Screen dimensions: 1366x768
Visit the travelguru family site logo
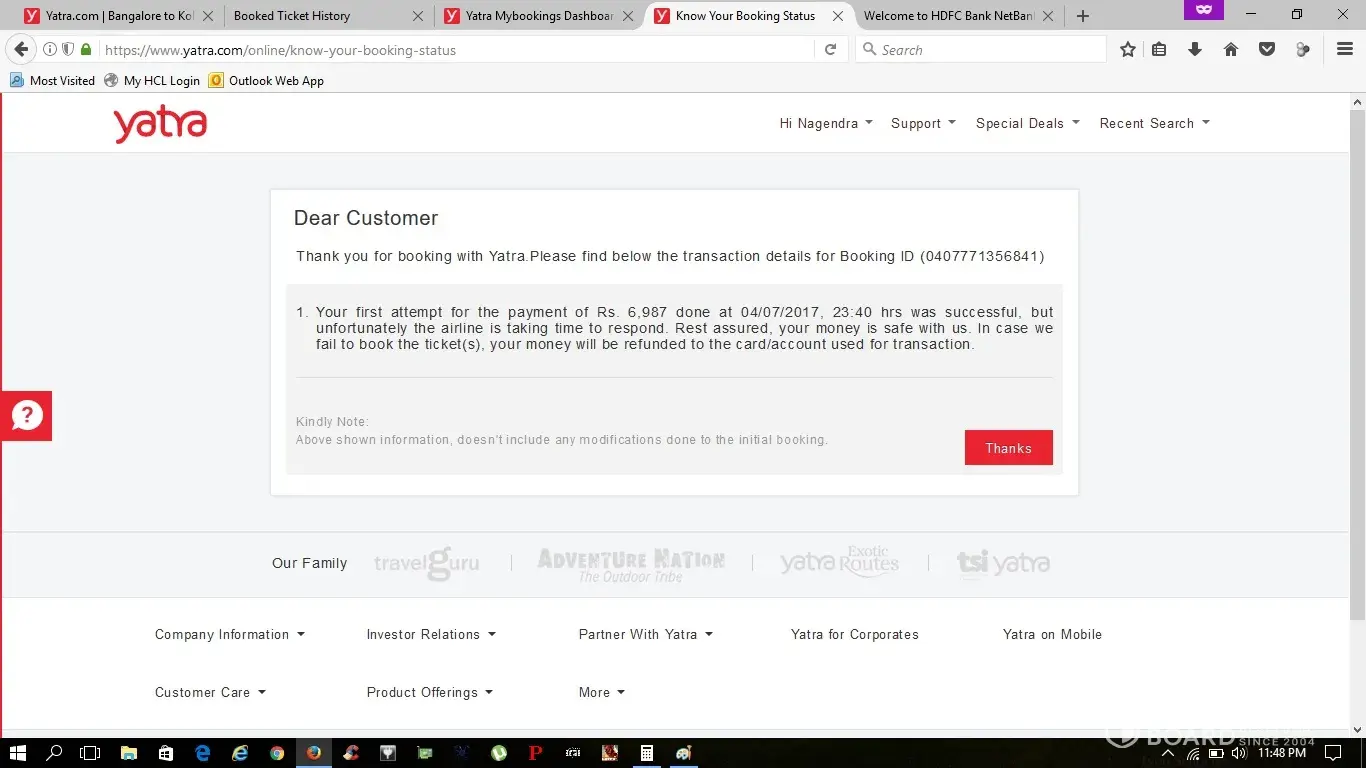(426, 564)
